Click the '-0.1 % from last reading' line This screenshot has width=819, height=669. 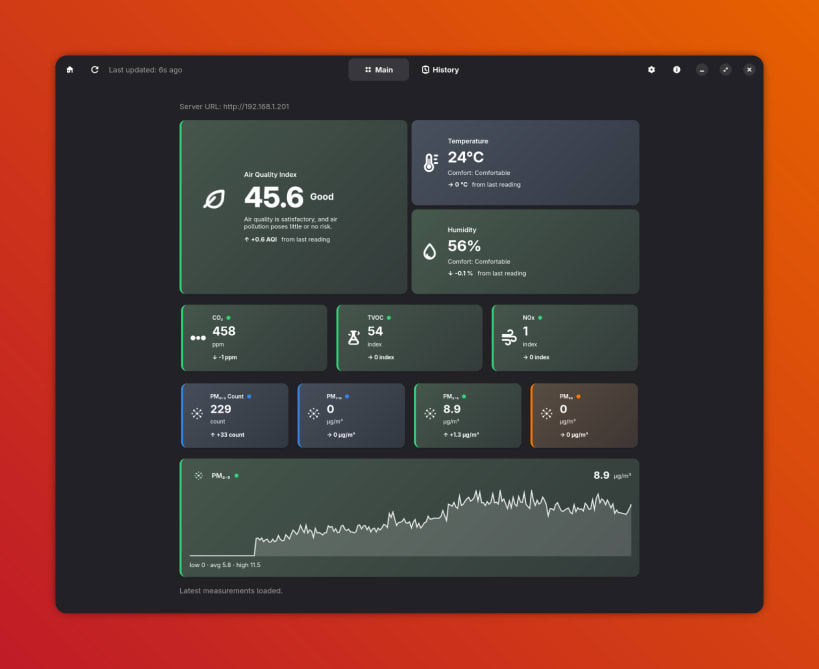pyautogui.click(x=487, y=274)
